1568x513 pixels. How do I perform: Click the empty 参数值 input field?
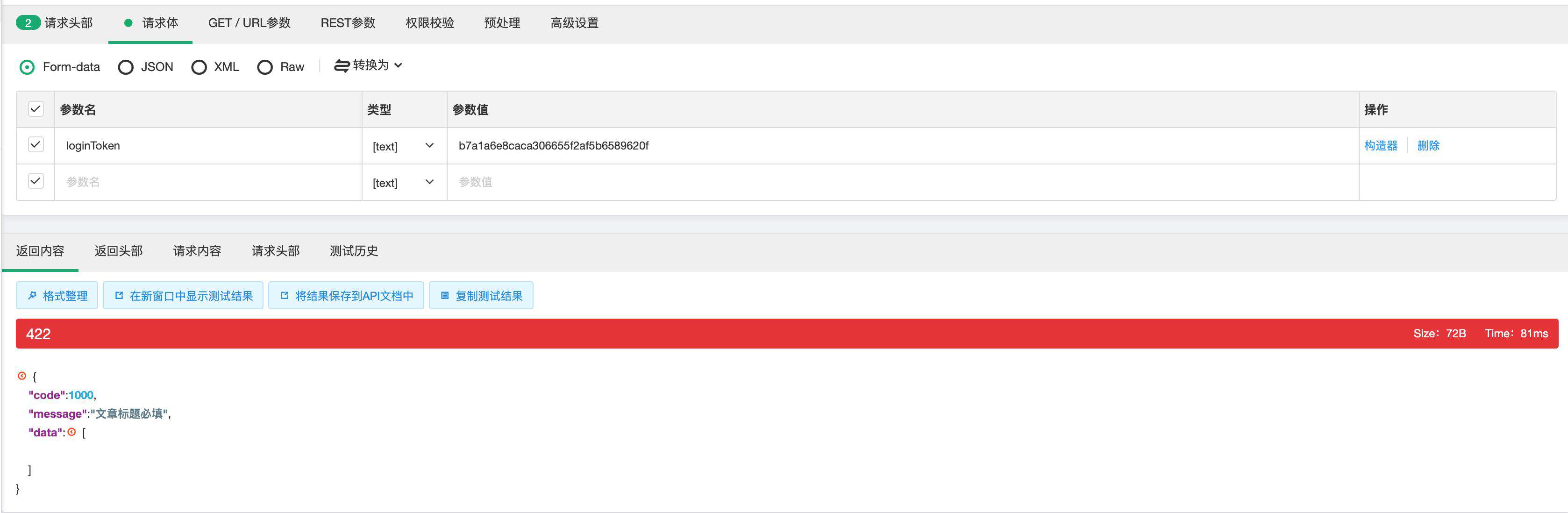[903, 182]
